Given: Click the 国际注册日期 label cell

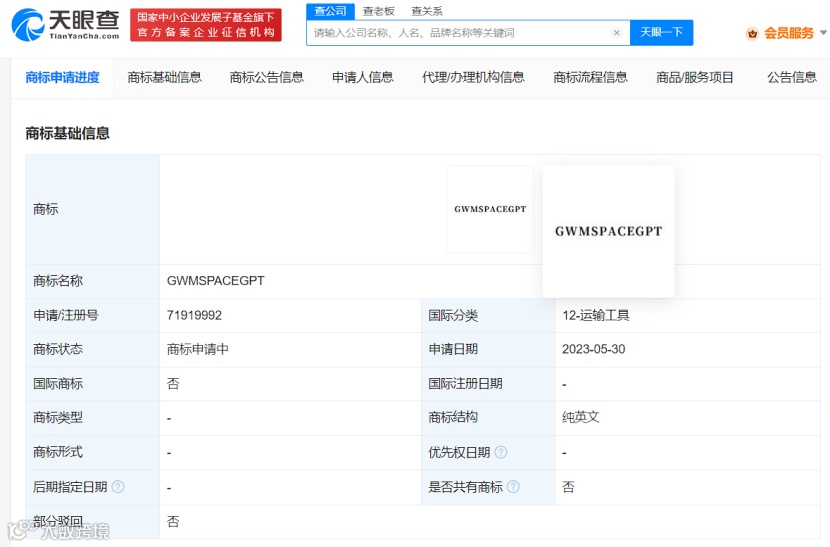Looking at the screenshot, I should point(488,383).
